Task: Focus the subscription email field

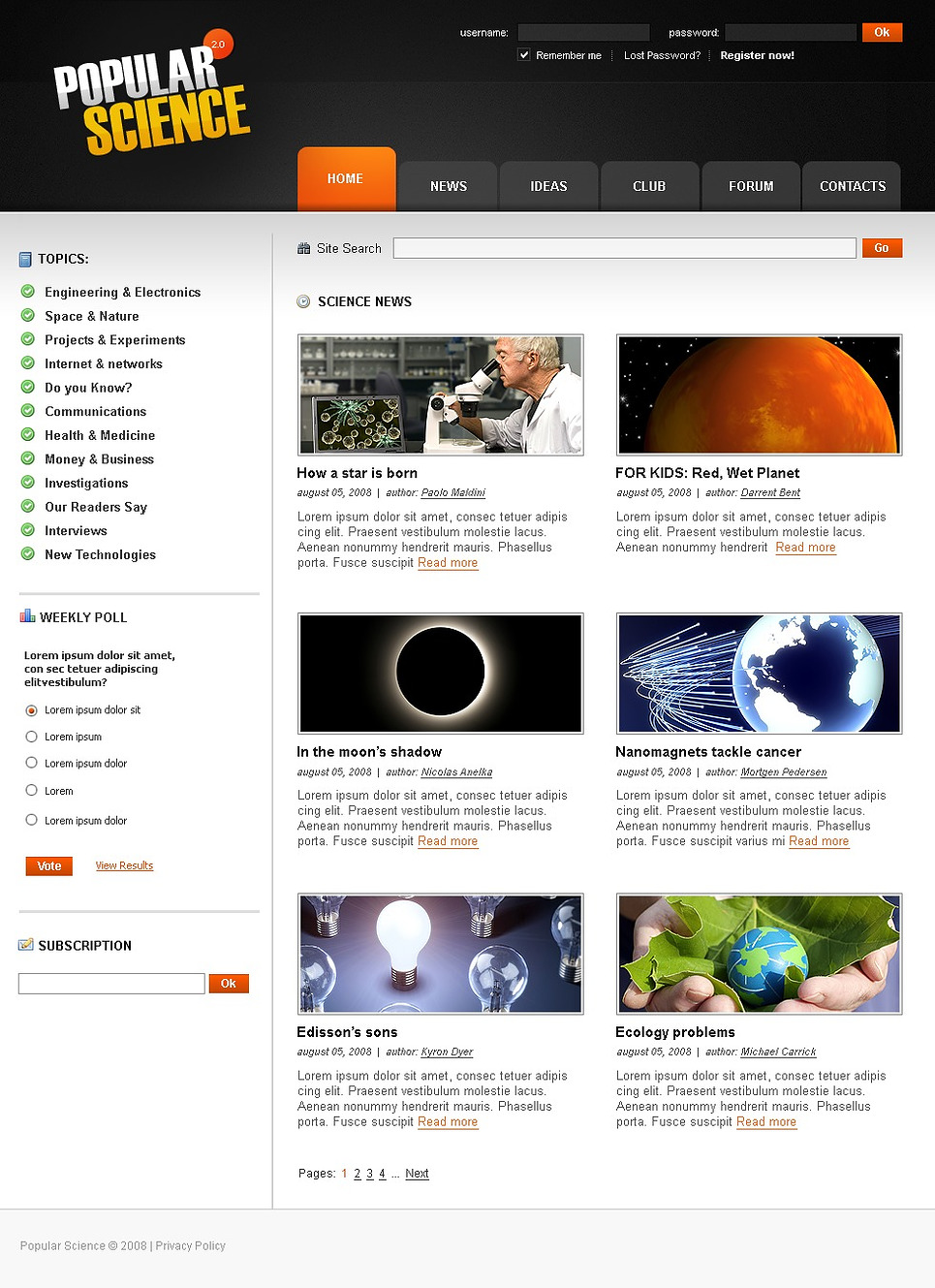Action: pos(111,984)
